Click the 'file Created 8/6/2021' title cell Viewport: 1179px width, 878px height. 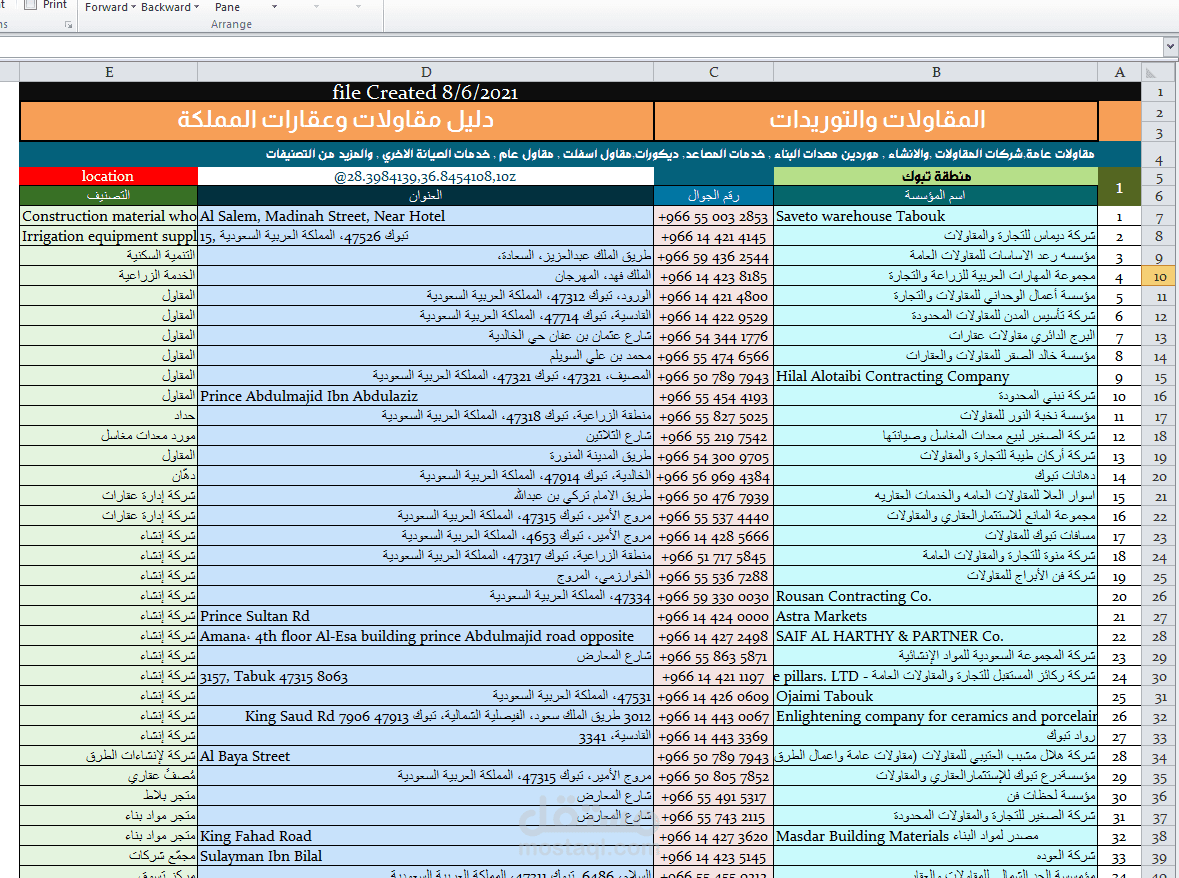[x=426, y=92]
